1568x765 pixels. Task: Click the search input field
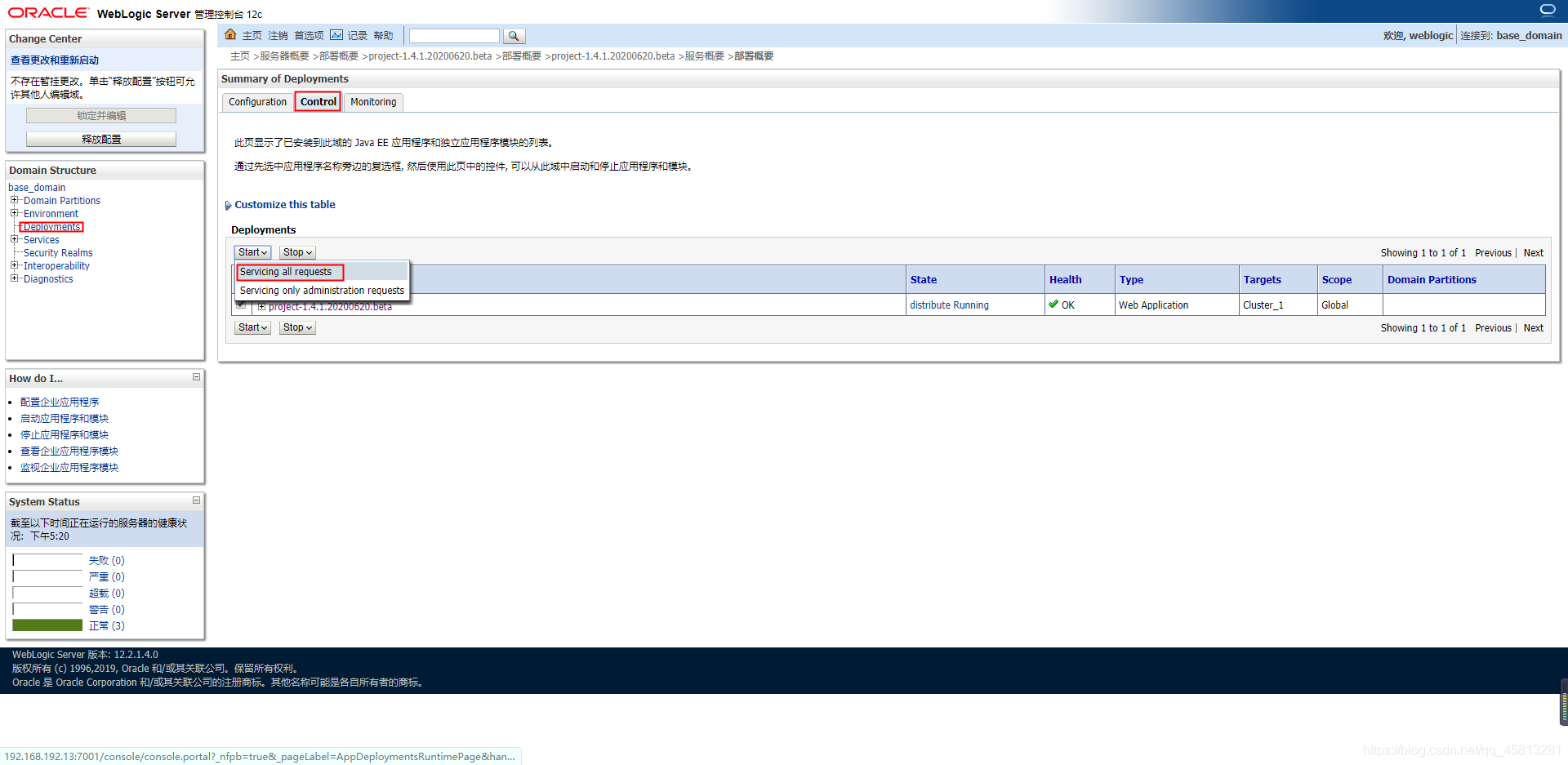454,36
